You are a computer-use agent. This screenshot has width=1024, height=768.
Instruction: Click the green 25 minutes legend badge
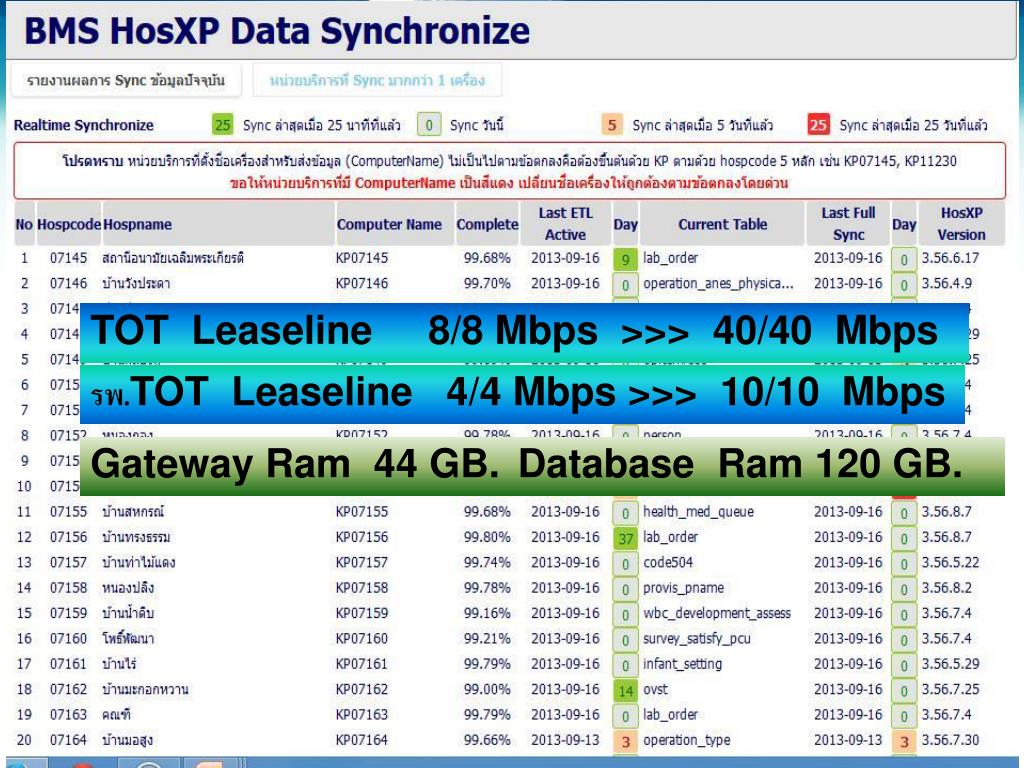223,125
